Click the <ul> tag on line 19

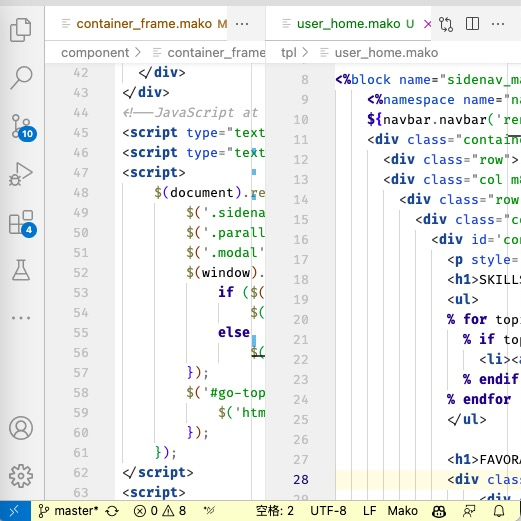pyautogui.click(x=463, y=299)
